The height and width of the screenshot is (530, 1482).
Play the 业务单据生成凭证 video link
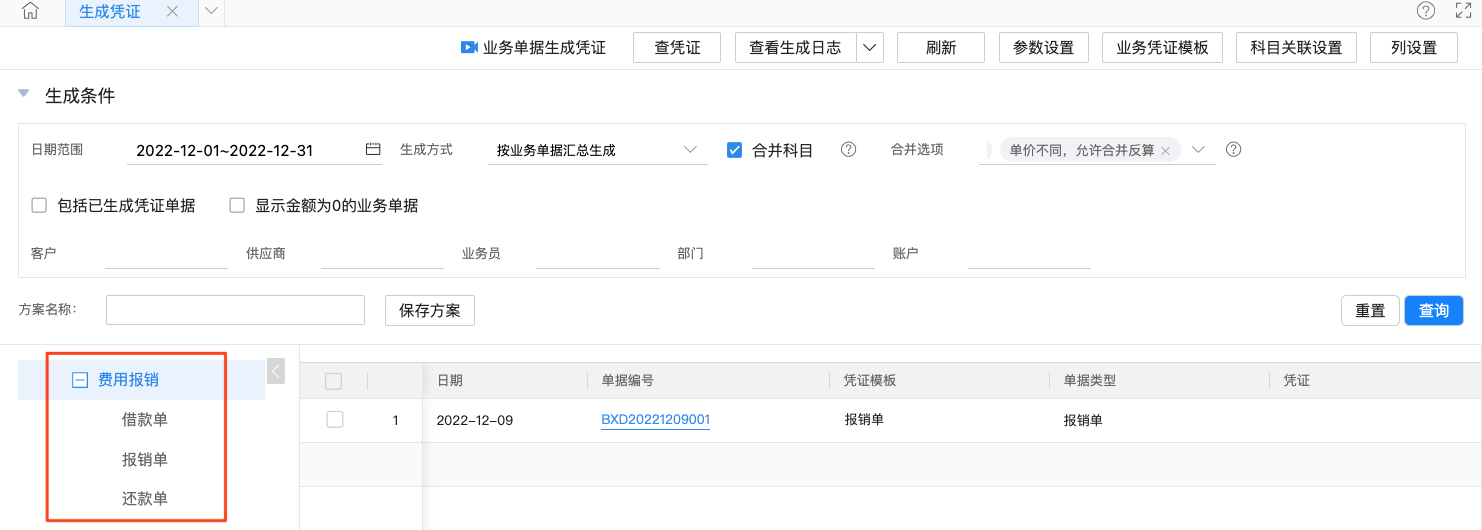coord(533,47)
